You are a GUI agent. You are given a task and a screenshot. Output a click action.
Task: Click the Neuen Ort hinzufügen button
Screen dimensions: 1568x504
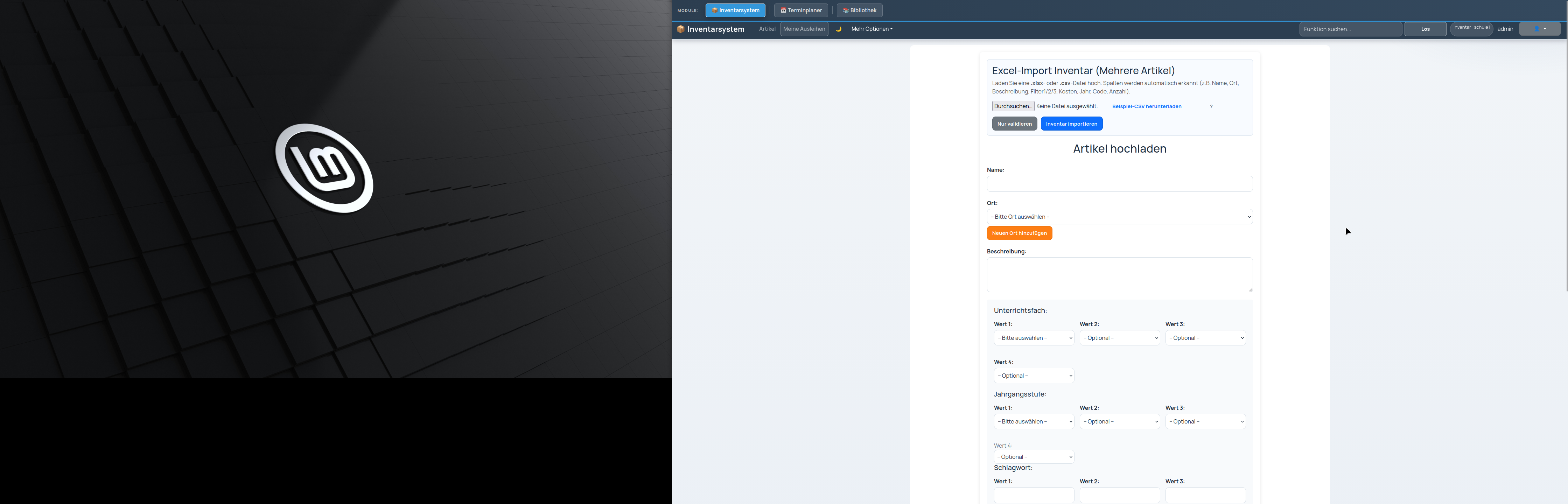1019,233
